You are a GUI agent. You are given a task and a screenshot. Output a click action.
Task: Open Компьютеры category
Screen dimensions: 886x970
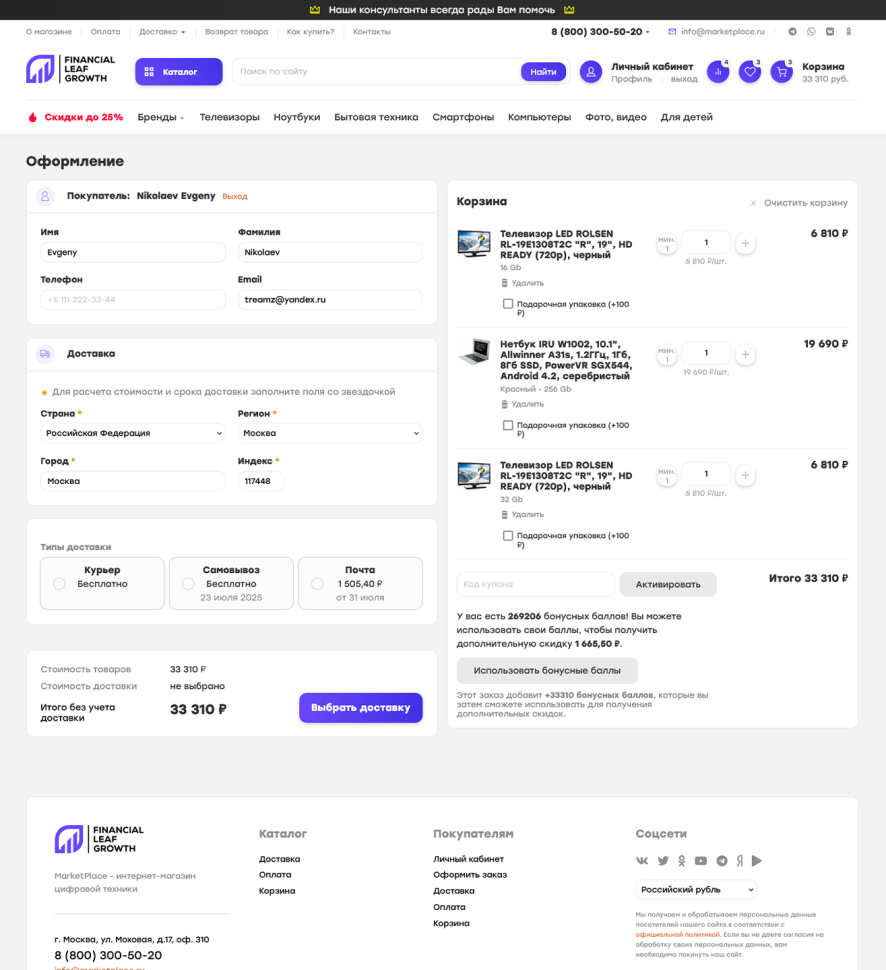pyautogui.click(x=540, y=117)
